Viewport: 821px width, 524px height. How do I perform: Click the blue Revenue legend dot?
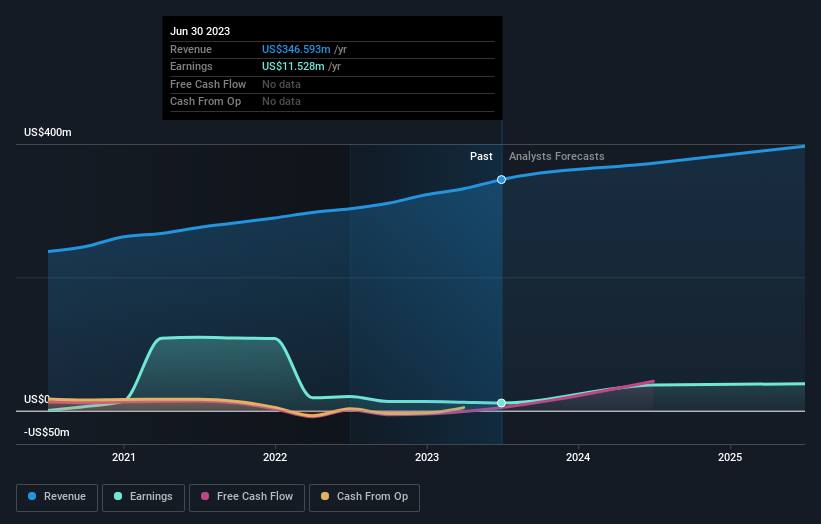point(32,496)
